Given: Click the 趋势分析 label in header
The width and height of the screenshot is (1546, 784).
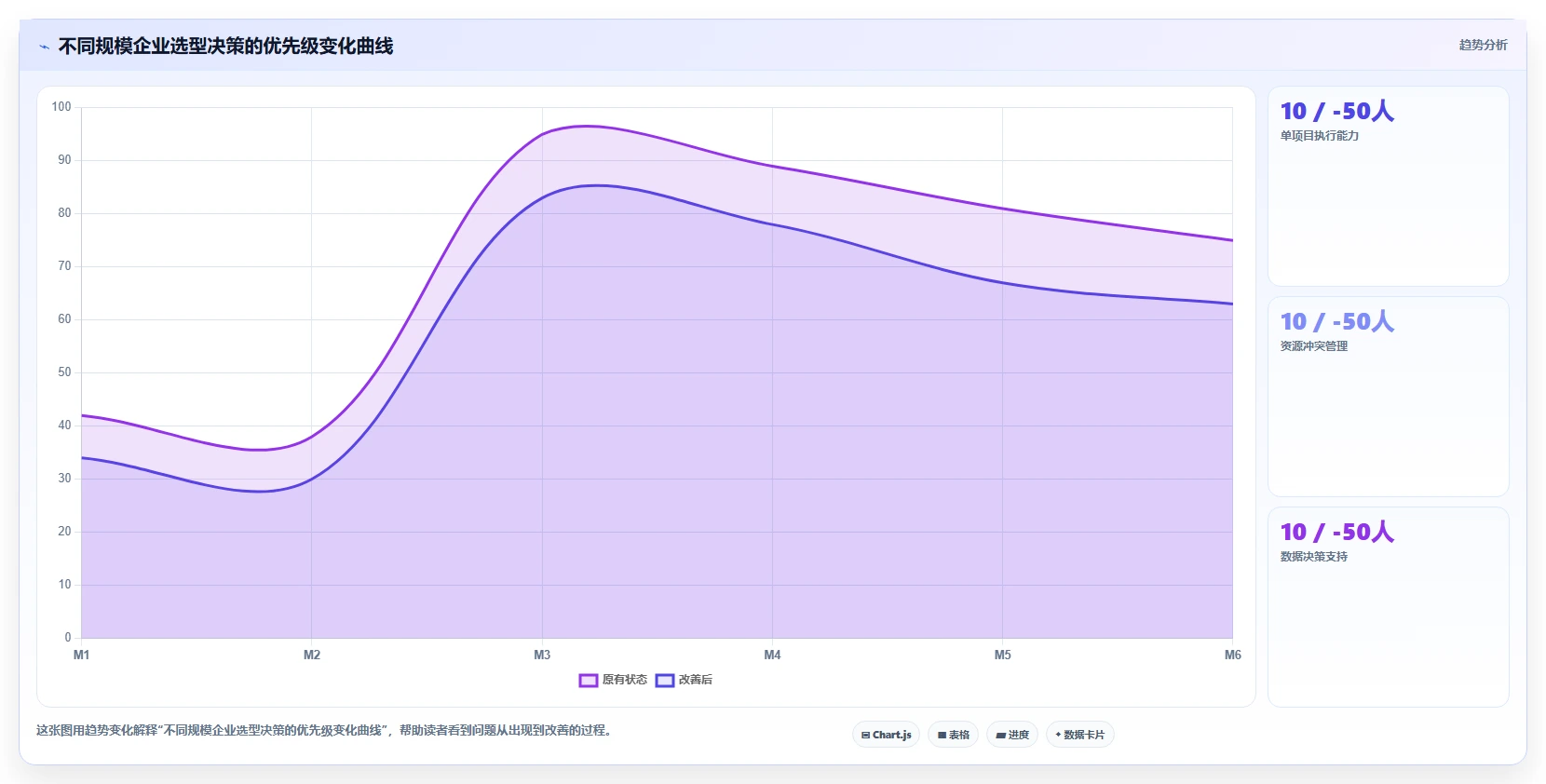Looking at the screenshot, I should pyautogui.click(x=1483, y=45).
